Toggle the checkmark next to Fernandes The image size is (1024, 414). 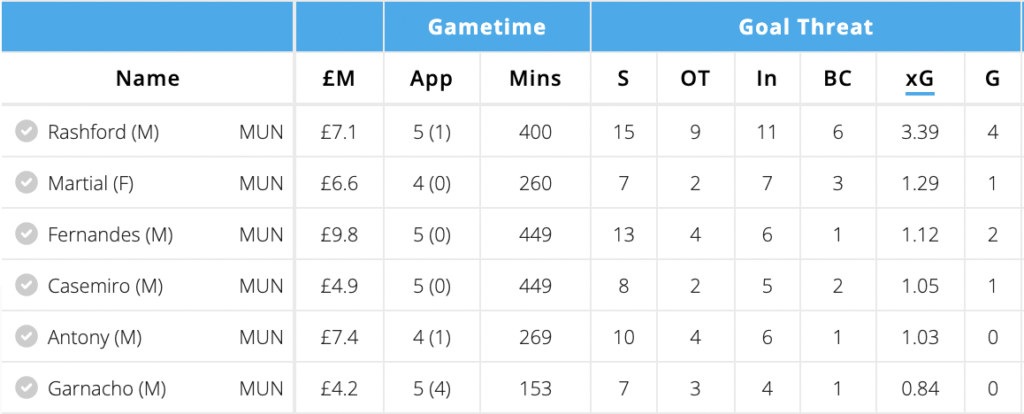(27, 234)
